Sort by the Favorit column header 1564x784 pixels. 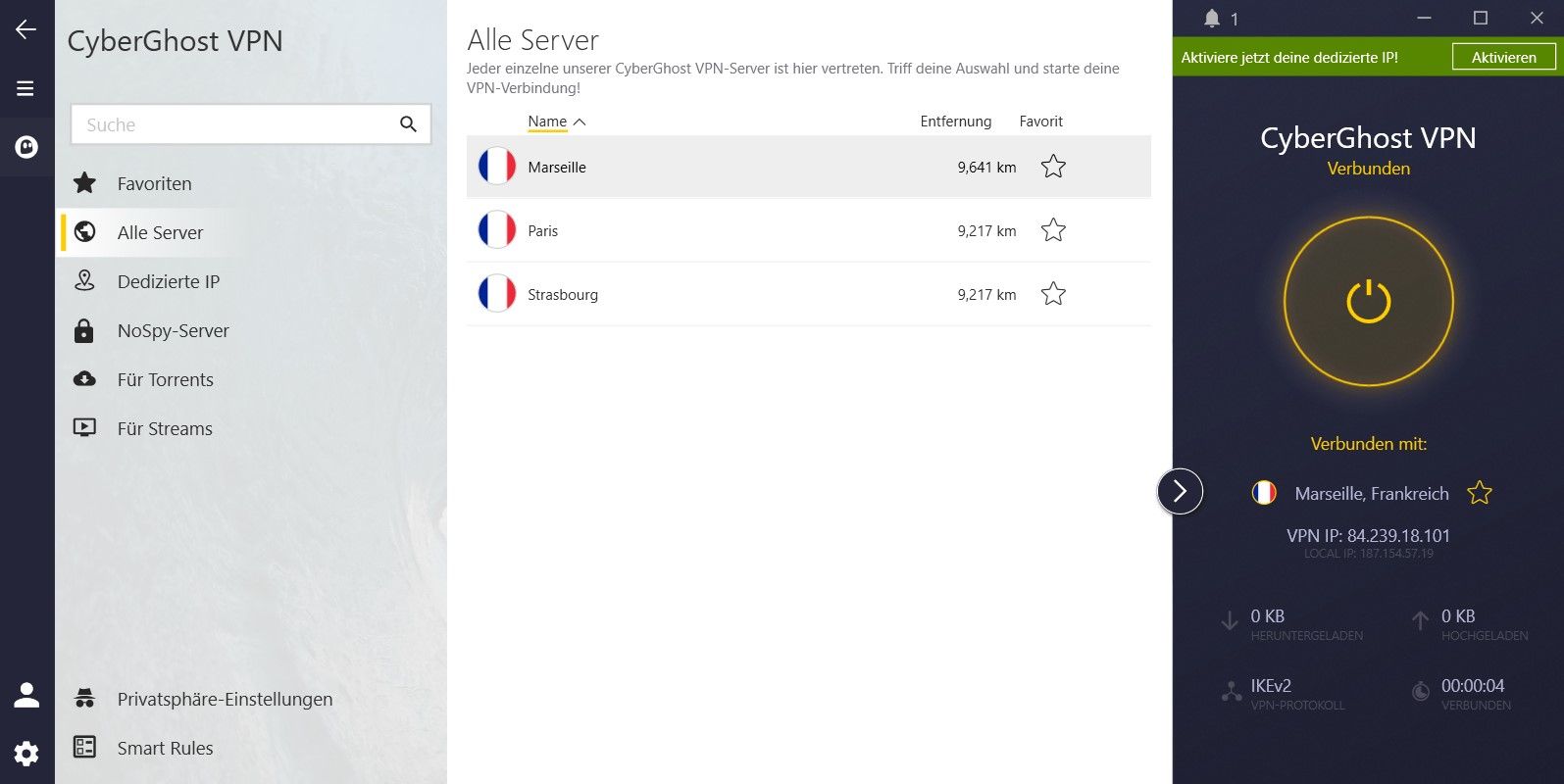coord(1040,122)
